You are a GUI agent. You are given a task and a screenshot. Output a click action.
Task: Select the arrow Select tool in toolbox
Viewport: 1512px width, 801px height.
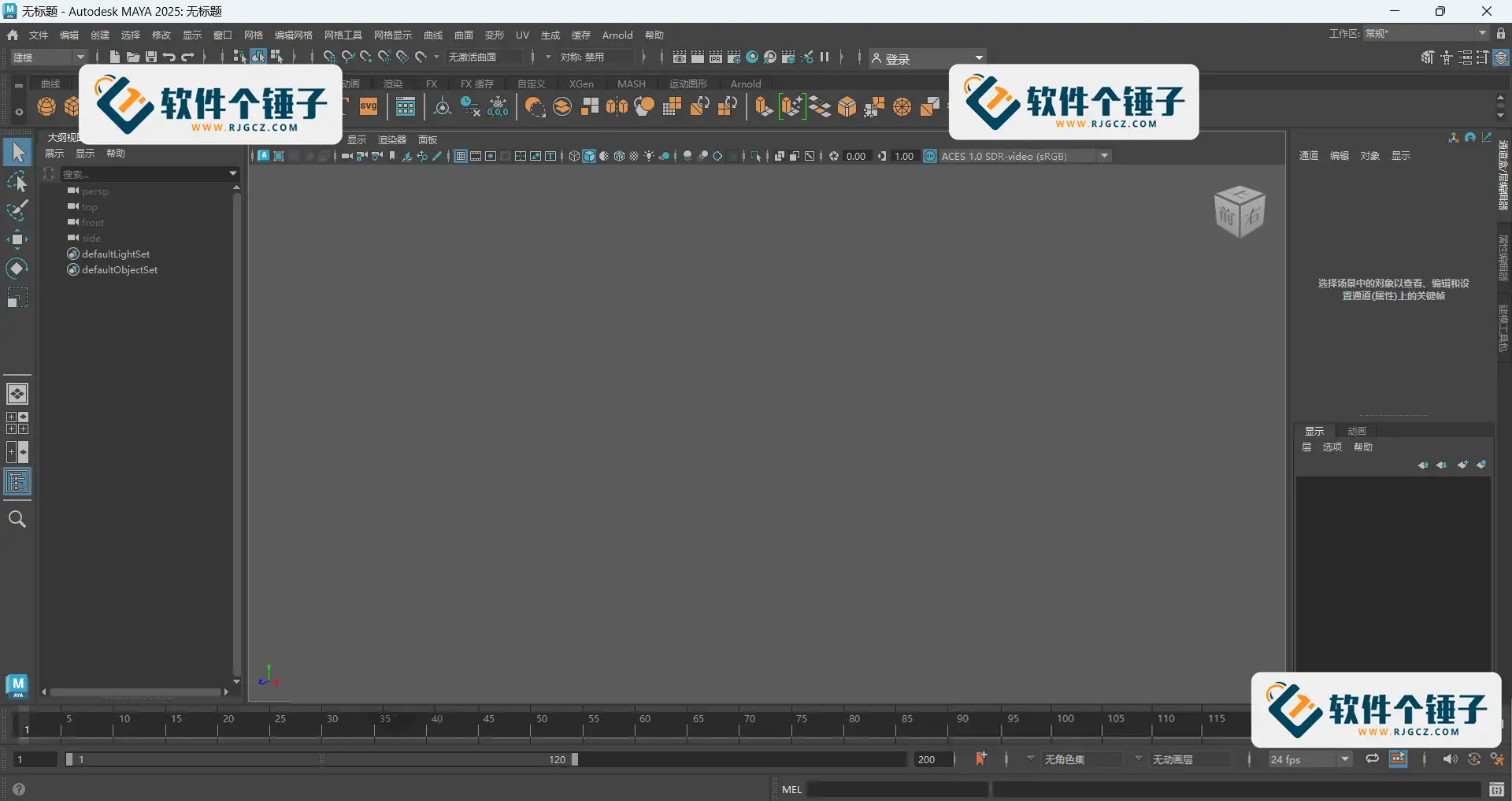tap(17, 152)
